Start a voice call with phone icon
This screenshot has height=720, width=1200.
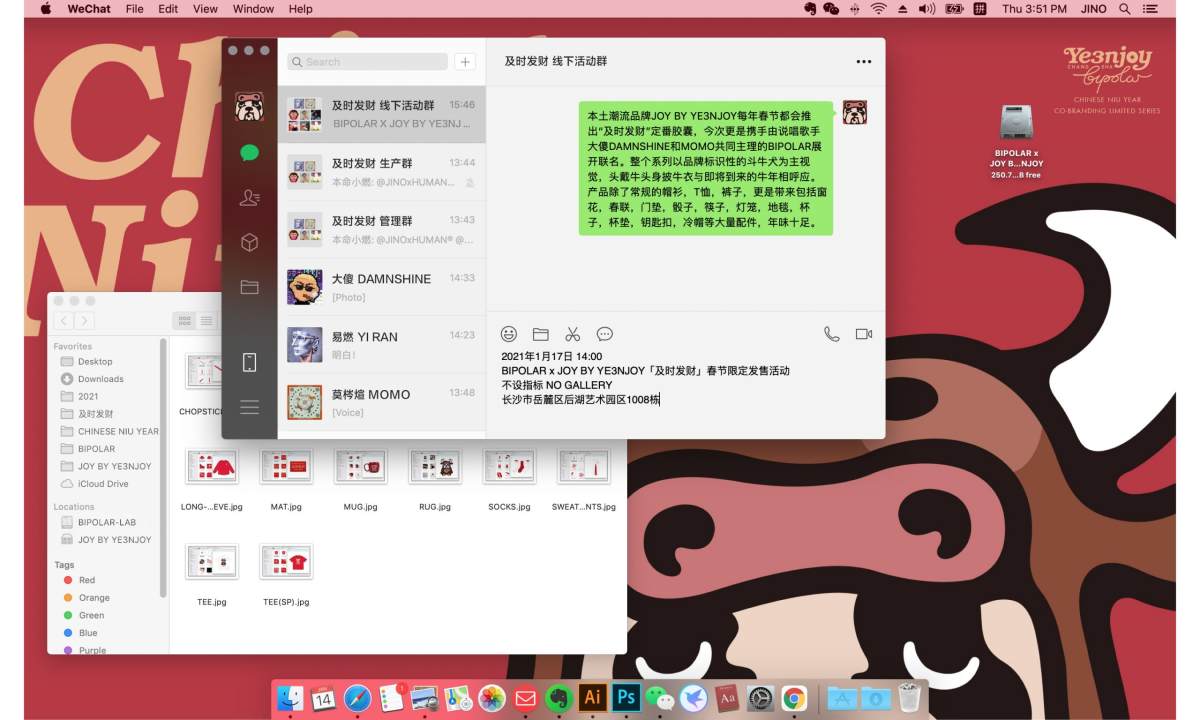(832, 334)
